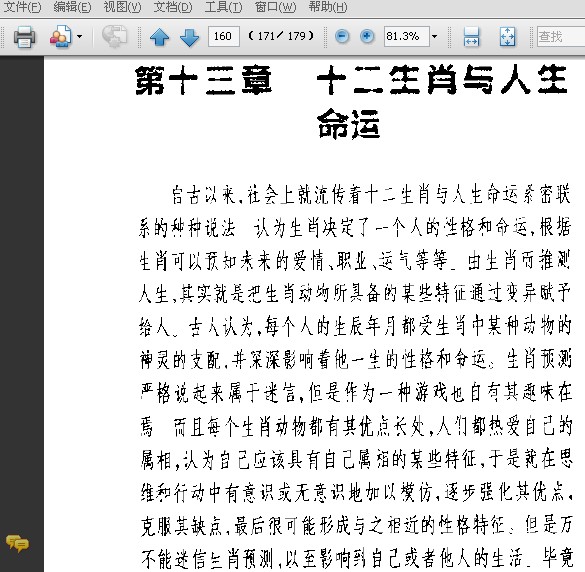Open the 视图(V) menu

[x=122, y=7]
